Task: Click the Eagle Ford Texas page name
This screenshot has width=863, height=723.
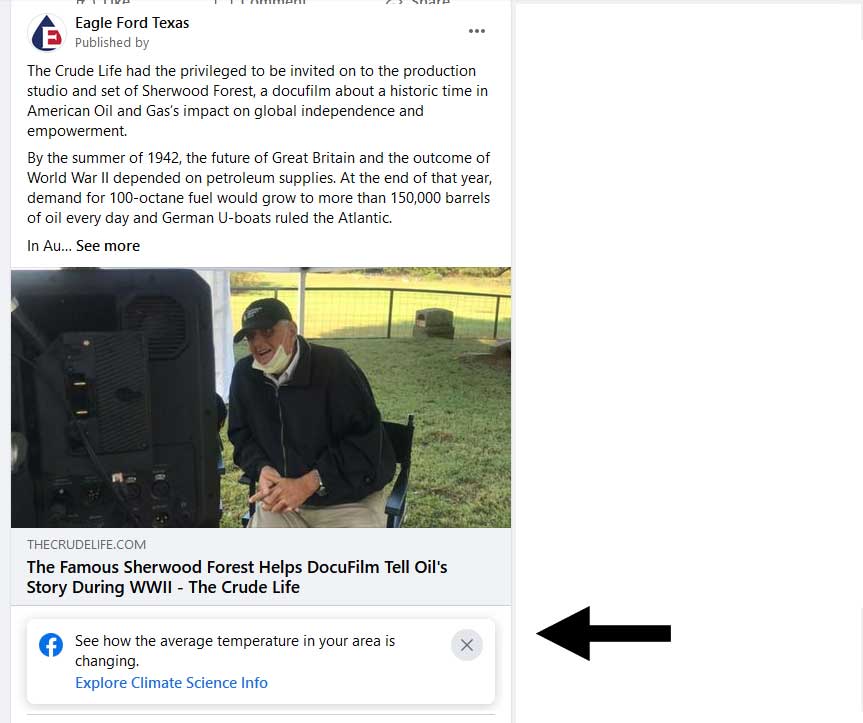Action: click(x=132, y=23)
